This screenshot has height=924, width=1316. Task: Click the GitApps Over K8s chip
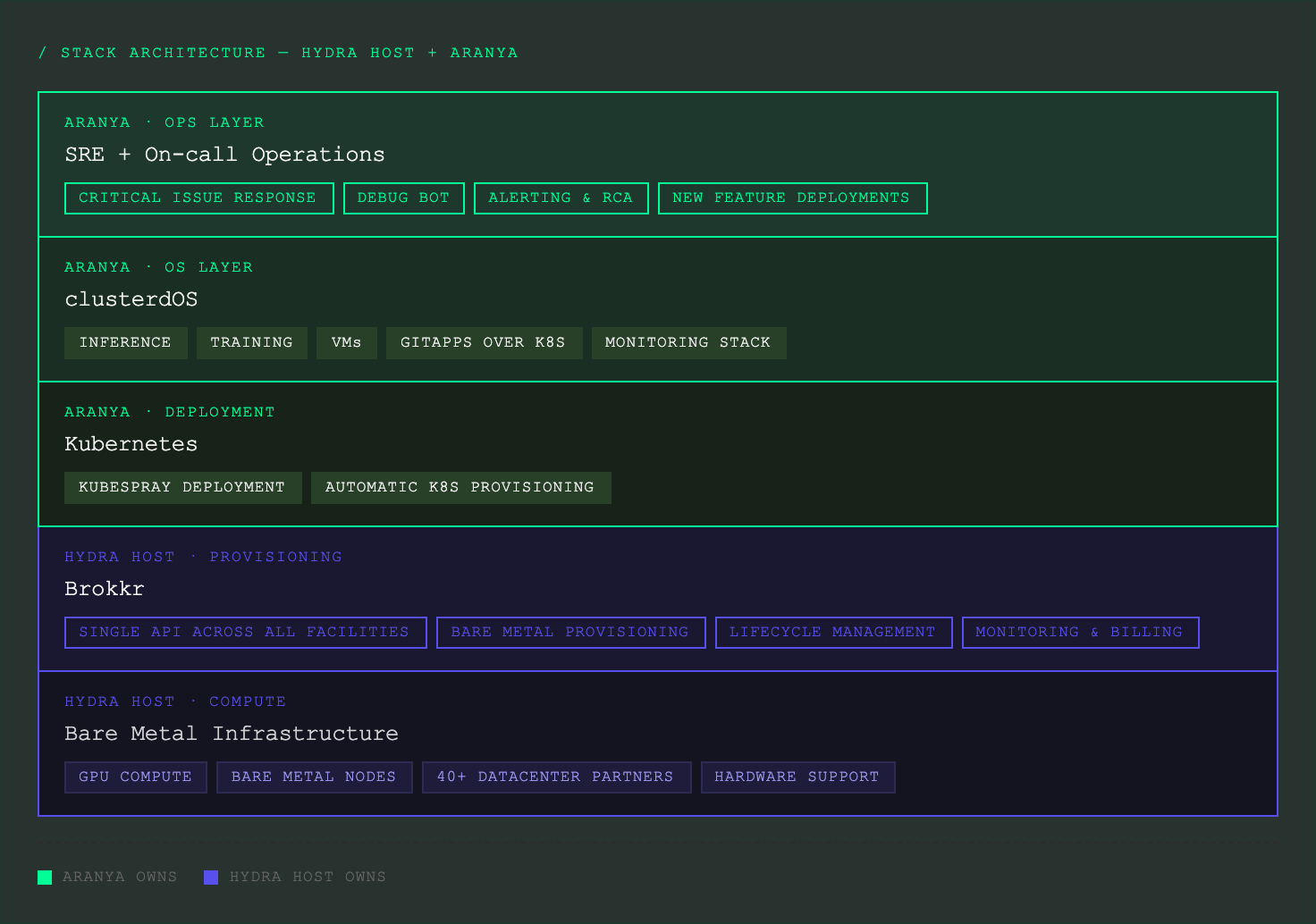[x=485, y=343]
